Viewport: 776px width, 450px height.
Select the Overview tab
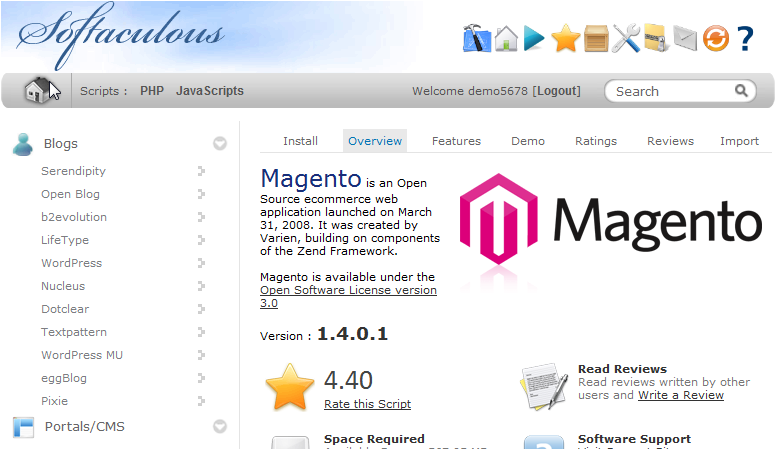coord(375,141)
